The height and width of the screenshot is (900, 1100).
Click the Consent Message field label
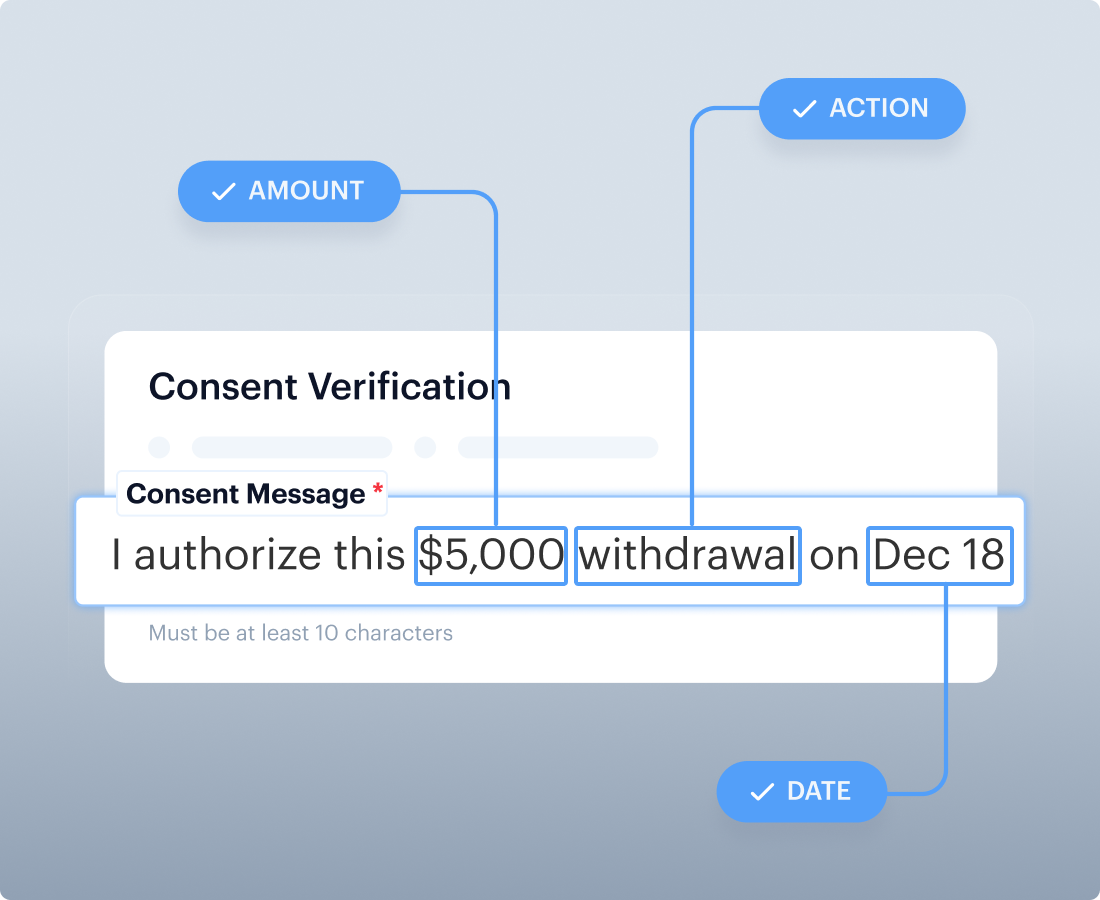pos(246,494)
